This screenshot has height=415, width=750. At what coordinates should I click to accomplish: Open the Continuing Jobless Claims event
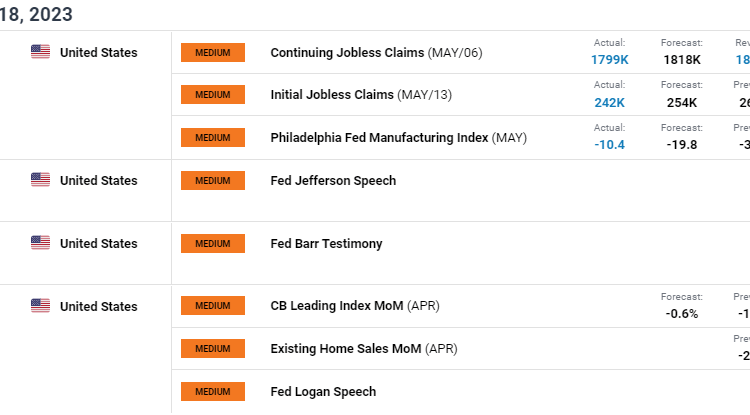coord(347,52)
